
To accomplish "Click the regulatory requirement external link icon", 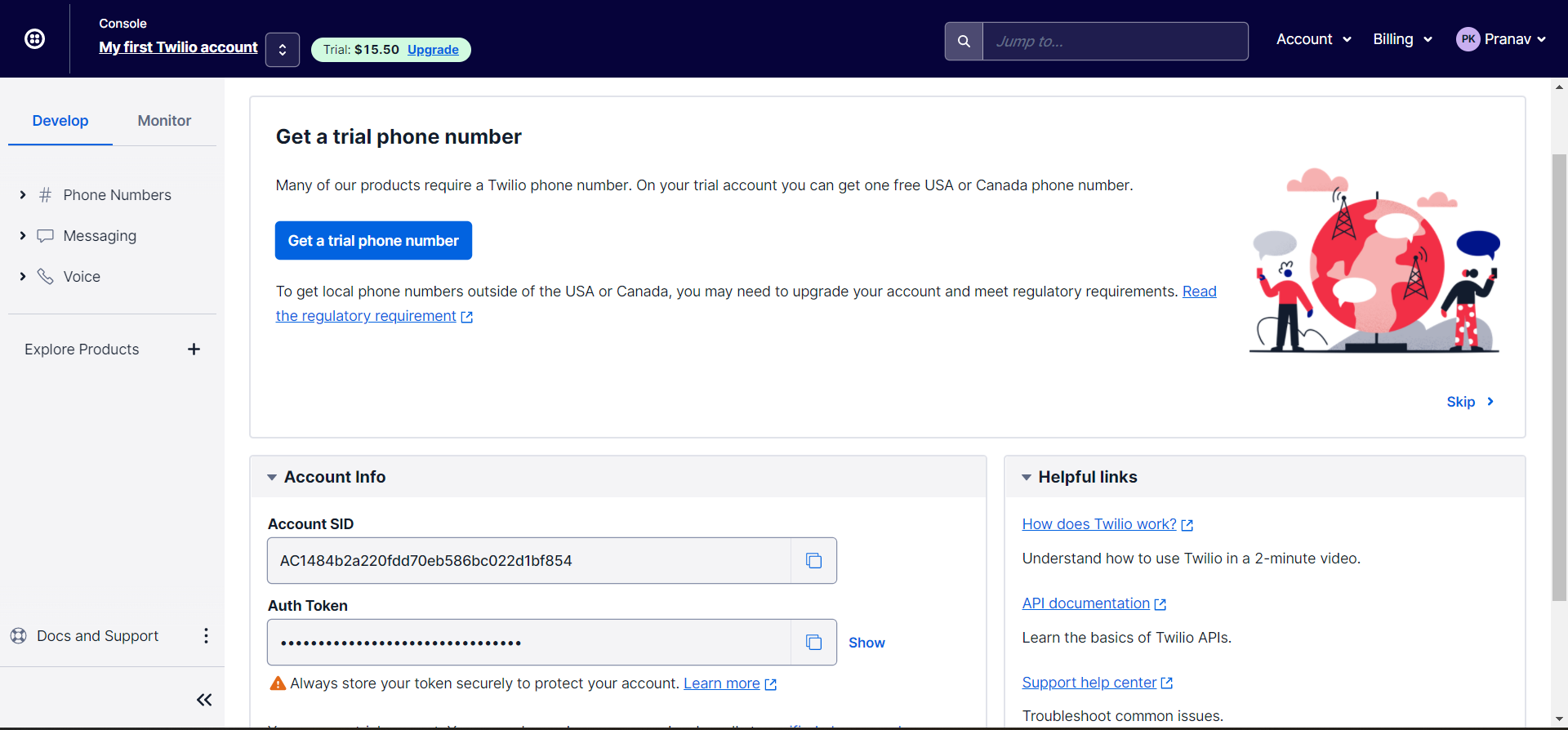I will tap(467, 317).
